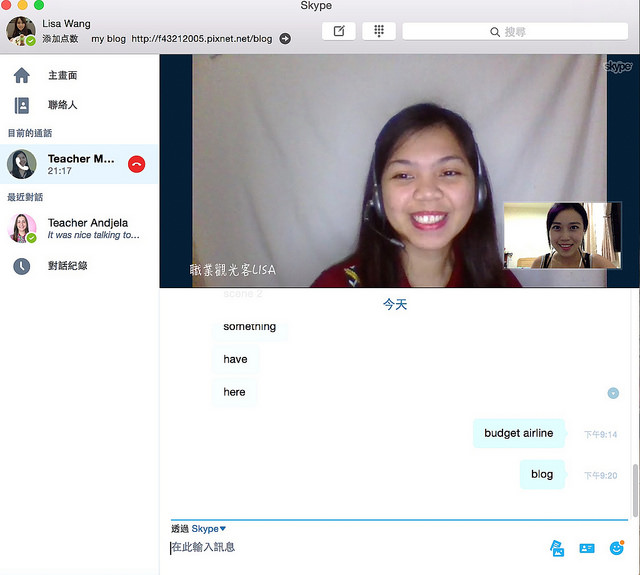The image size is (640, 575).
Task: Click the send contact card icon
Action: (x=587, y=548)
